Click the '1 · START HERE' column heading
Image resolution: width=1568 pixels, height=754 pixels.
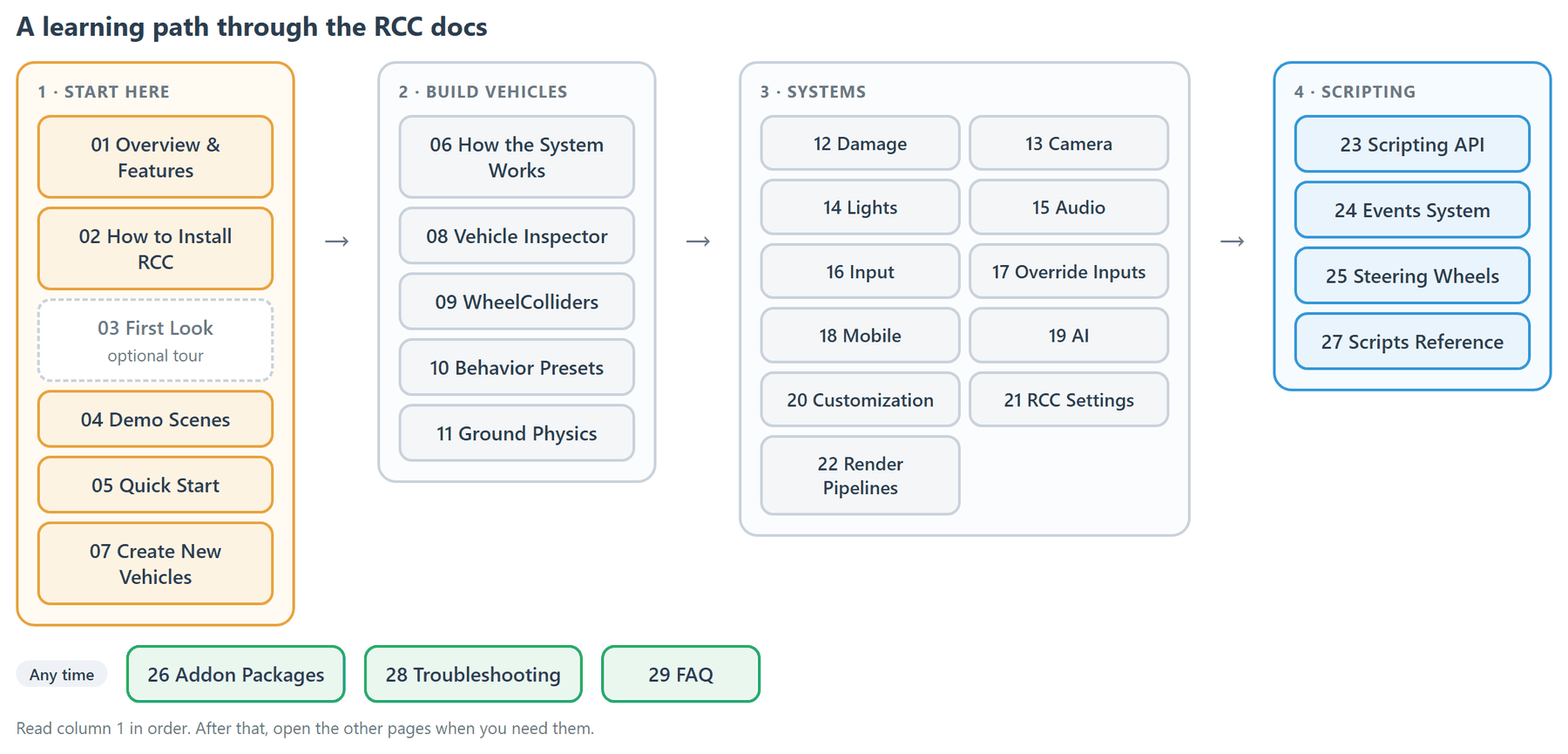point(104,92)
